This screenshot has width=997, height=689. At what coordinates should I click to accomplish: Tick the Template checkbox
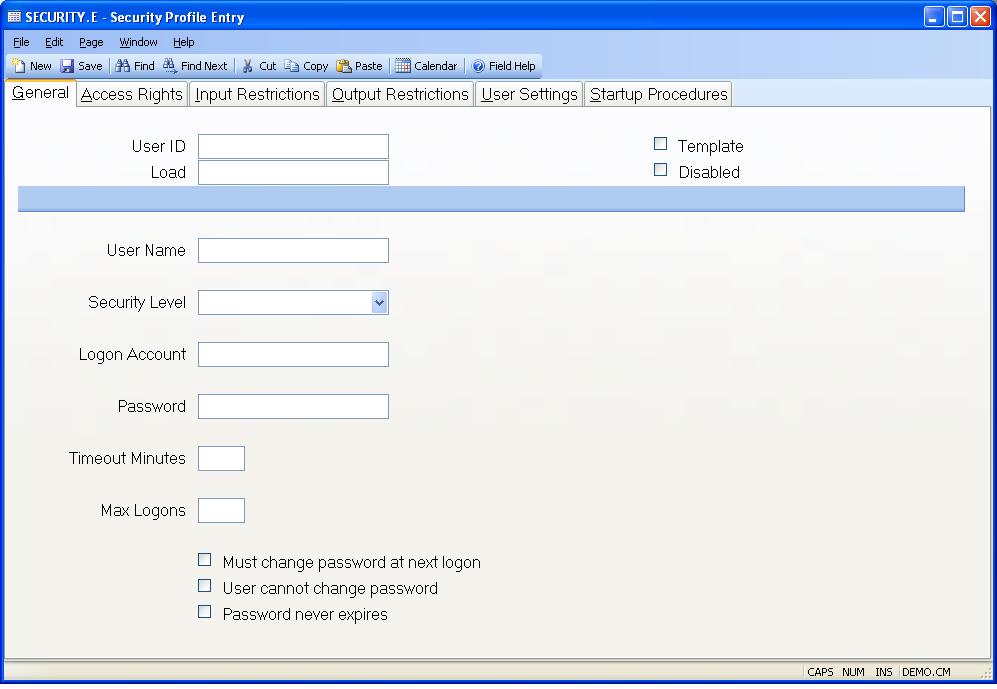tap(661, 144)
